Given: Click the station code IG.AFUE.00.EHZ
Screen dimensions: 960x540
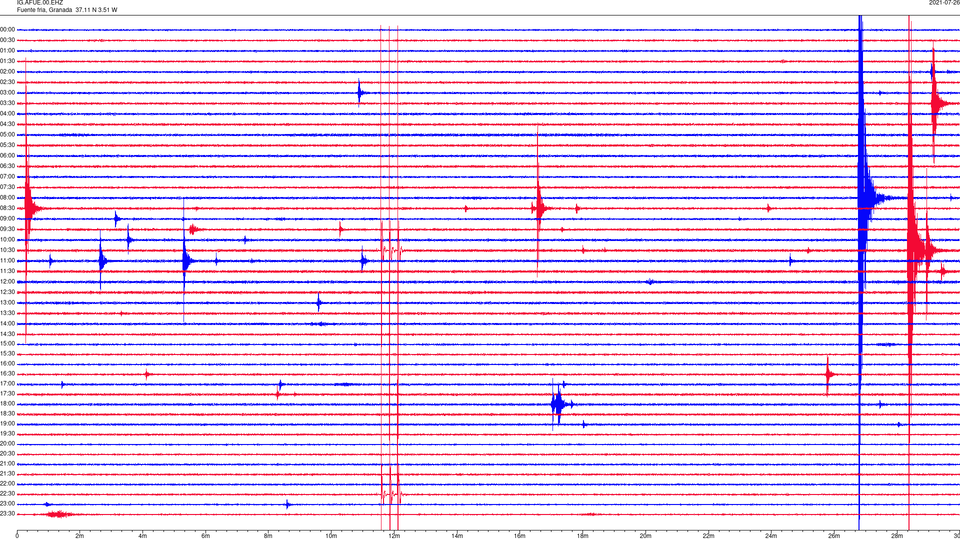Looking at the screenshot, I should pos(40,3).
